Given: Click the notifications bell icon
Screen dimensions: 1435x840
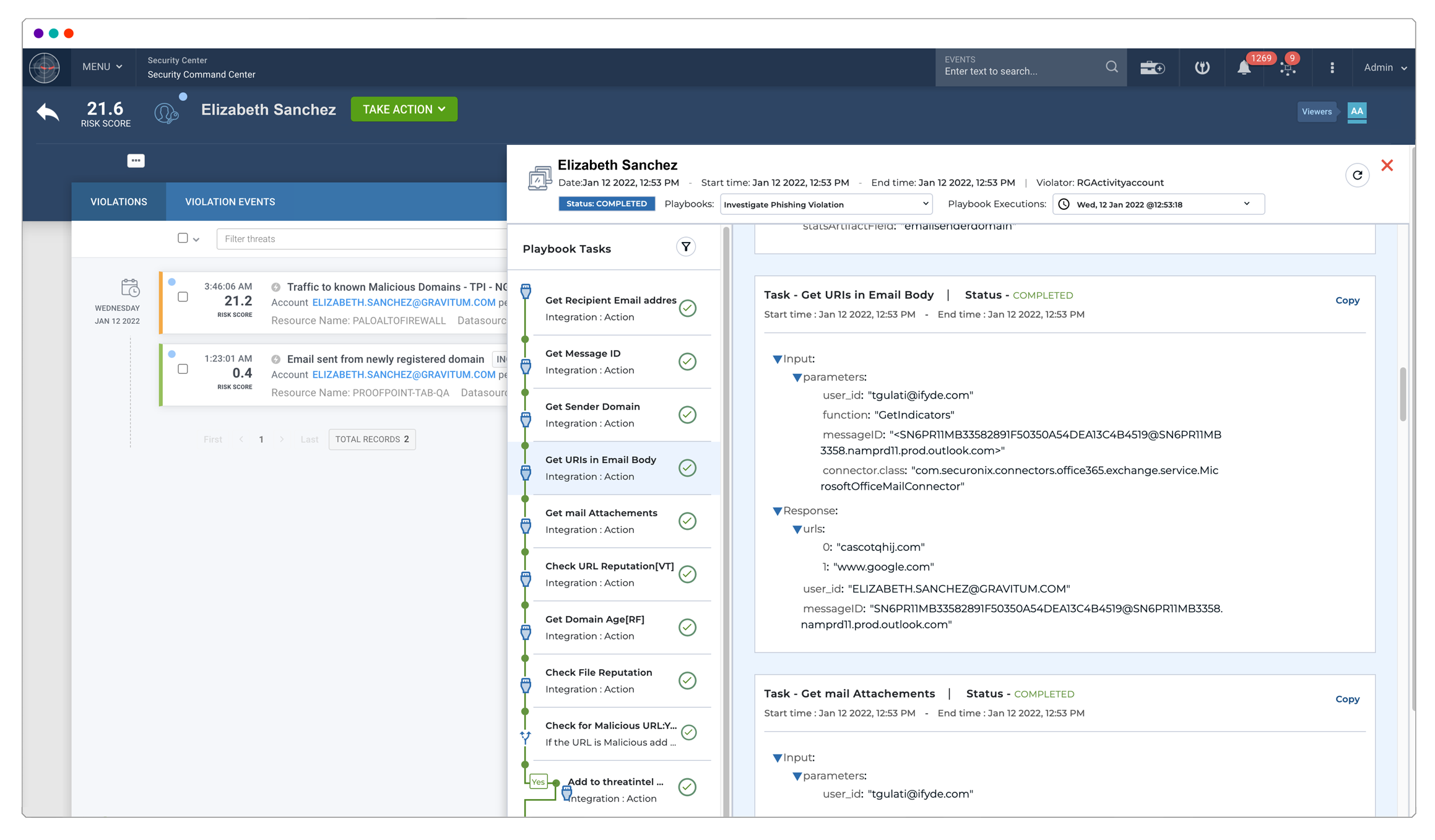Looking at the screenshot, I should tap(1243, 68).
